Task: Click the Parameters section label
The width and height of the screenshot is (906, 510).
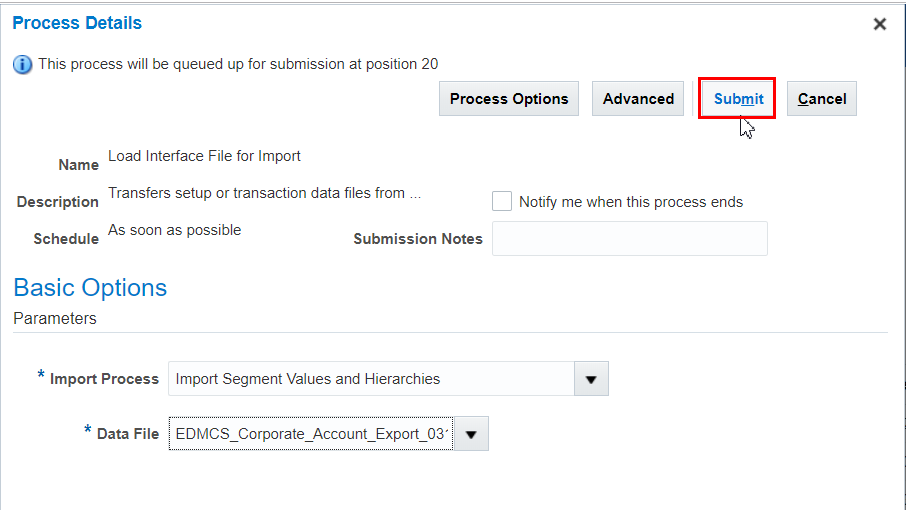Action: 55,318
